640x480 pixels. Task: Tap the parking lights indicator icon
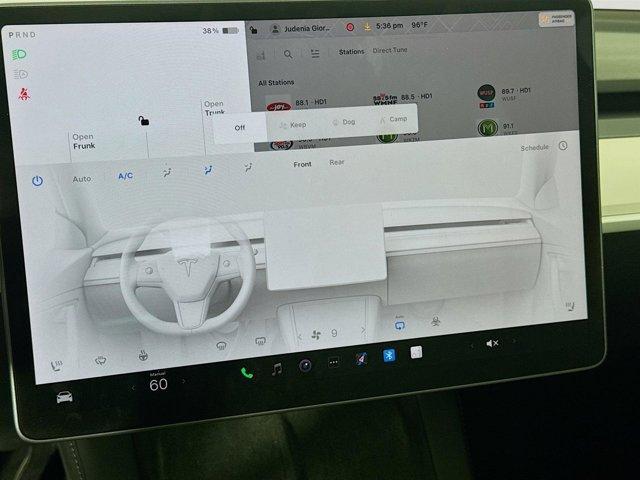(x=20, y=74)
